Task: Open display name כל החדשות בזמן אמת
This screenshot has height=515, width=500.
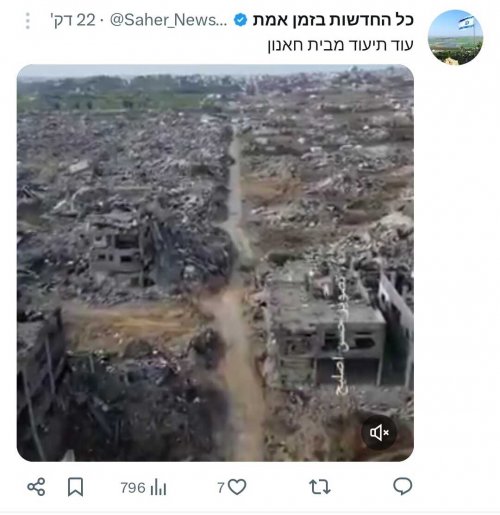Action: pyautogui.click(x=333, y=20)
